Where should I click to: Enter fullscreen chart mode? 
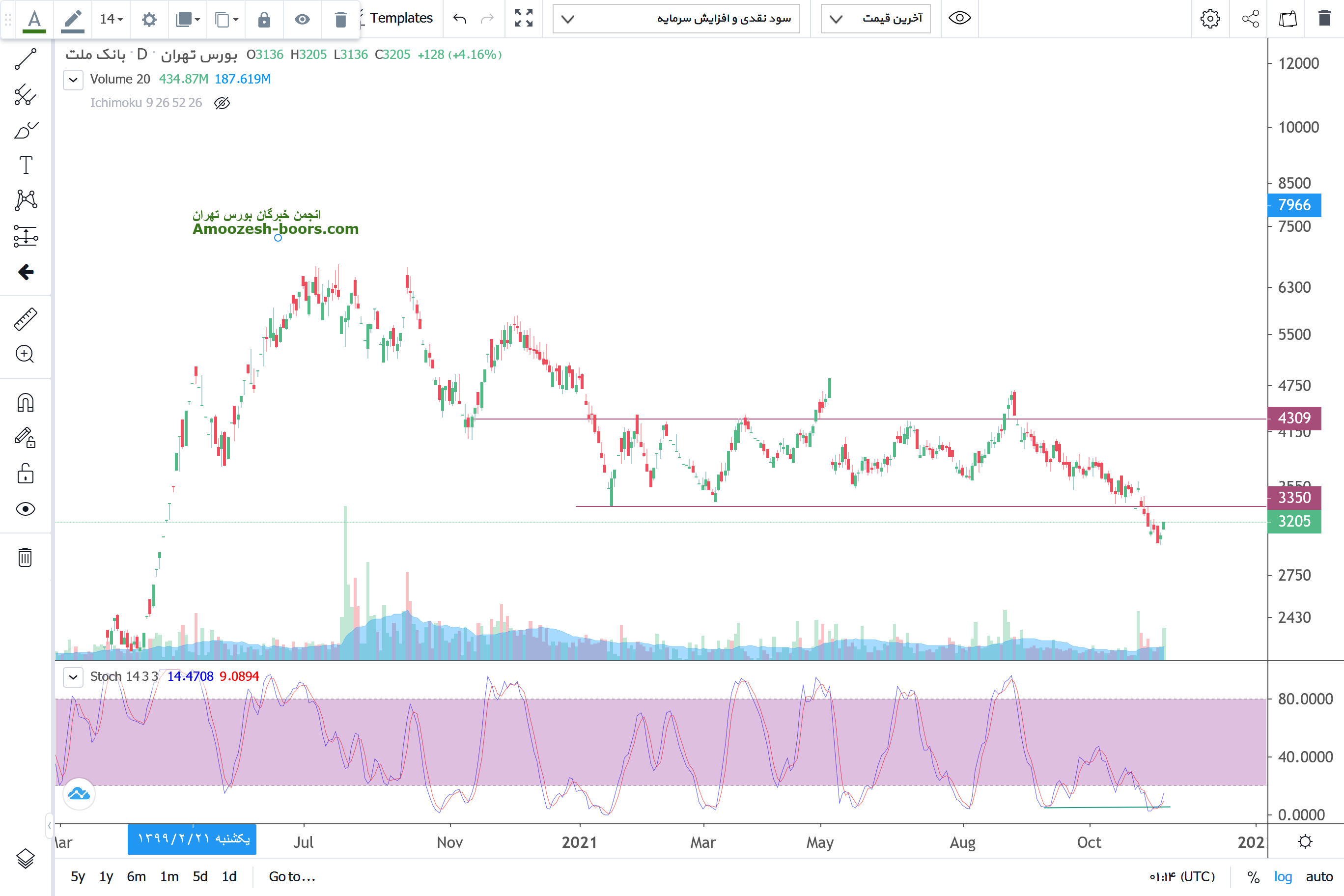(523, 18)
